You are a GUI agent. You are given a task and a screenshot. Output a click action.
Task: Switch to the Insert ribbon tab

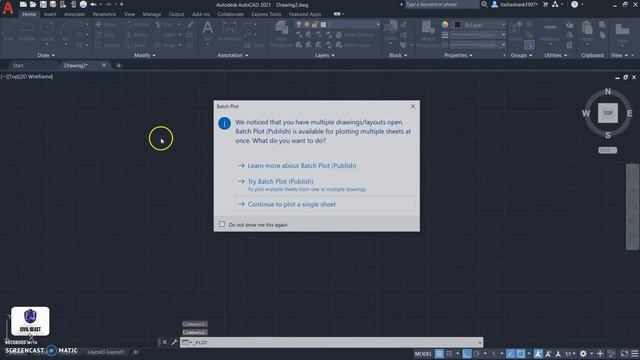50,14
